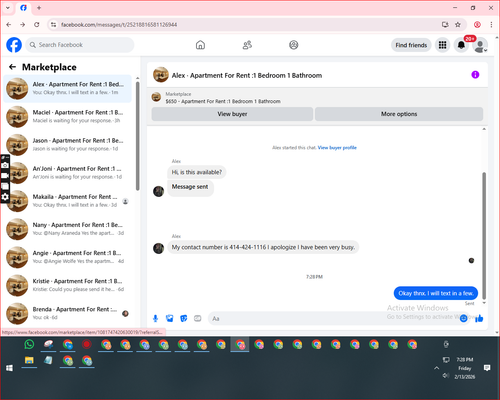Image resolution: width=500 pixels, height=400 pixels.
Task: Click the 'Message sent' bubble
Action: 190,187
